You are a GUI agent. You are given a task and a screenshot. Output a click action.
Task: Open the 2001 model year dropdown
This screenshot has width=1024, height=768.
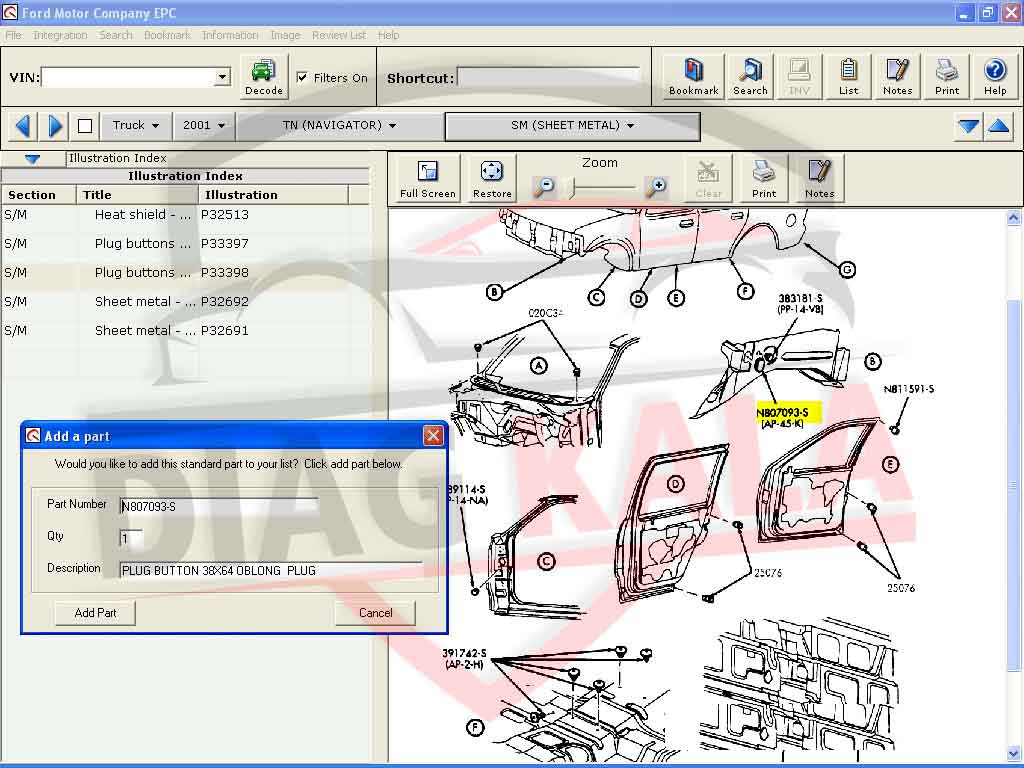click(204, 125)
